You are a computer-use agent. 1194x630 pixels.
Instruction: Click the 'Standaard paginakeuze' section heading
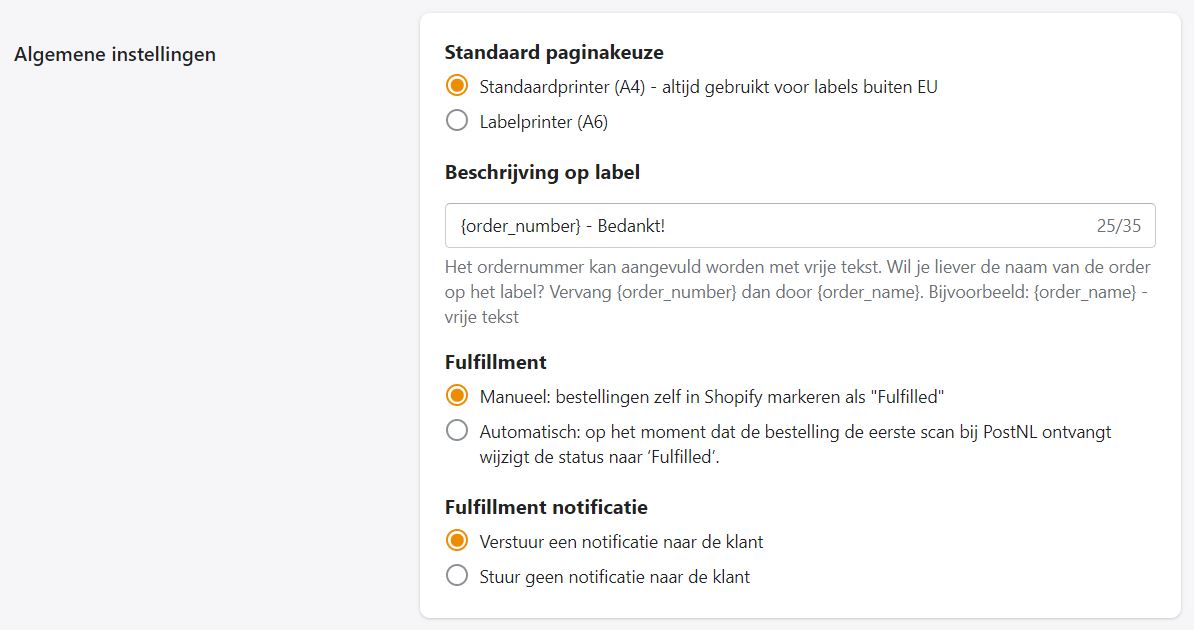coord(554,52)
